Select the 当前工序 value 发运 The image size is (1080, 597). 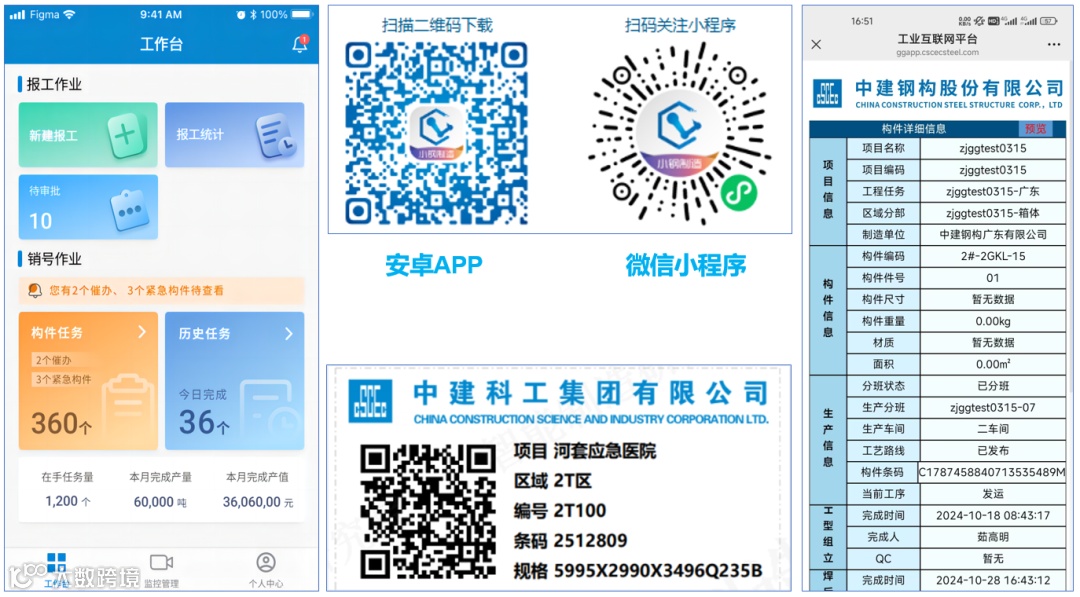(993, 494)
